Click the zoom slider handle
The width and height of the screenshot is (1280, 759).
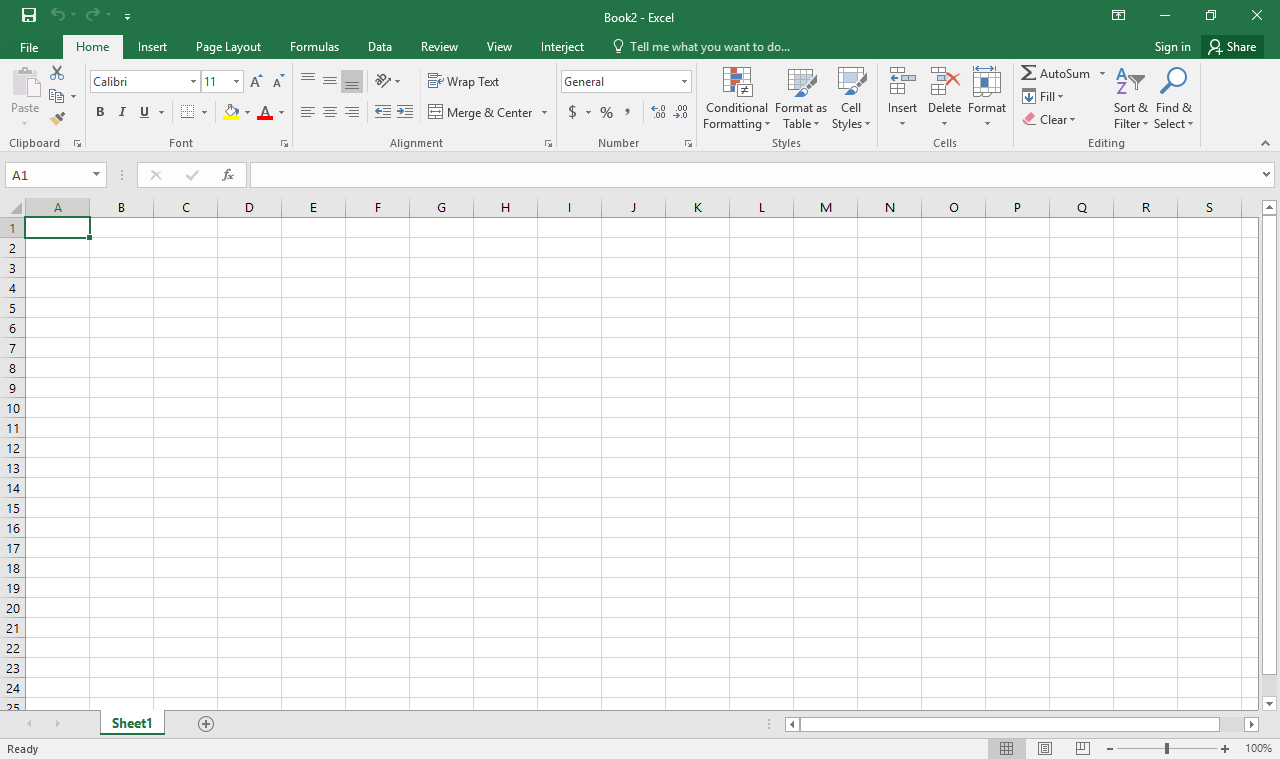[1167, 748]
